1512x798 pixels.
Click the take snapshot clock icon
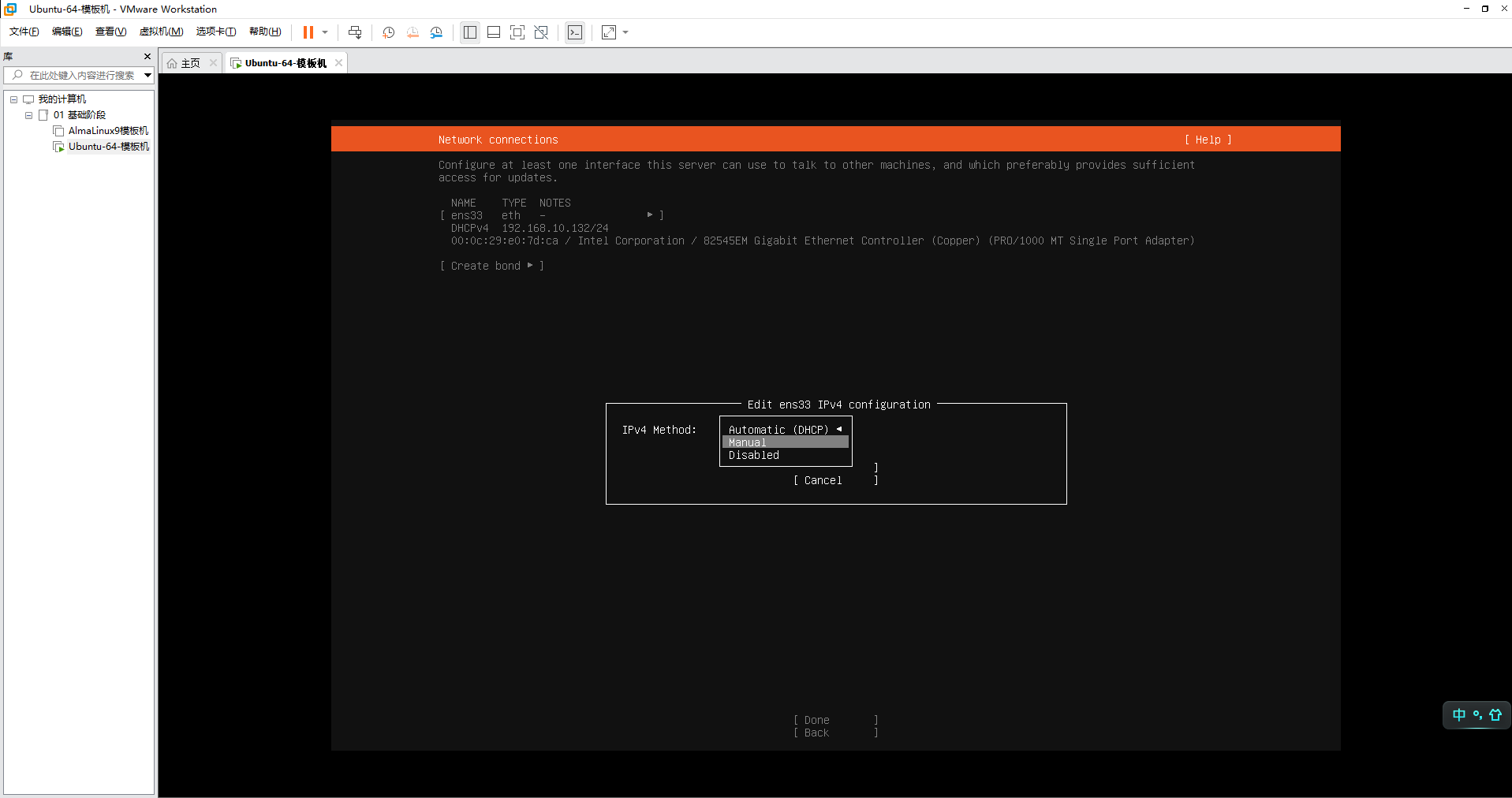click(388, 32)
